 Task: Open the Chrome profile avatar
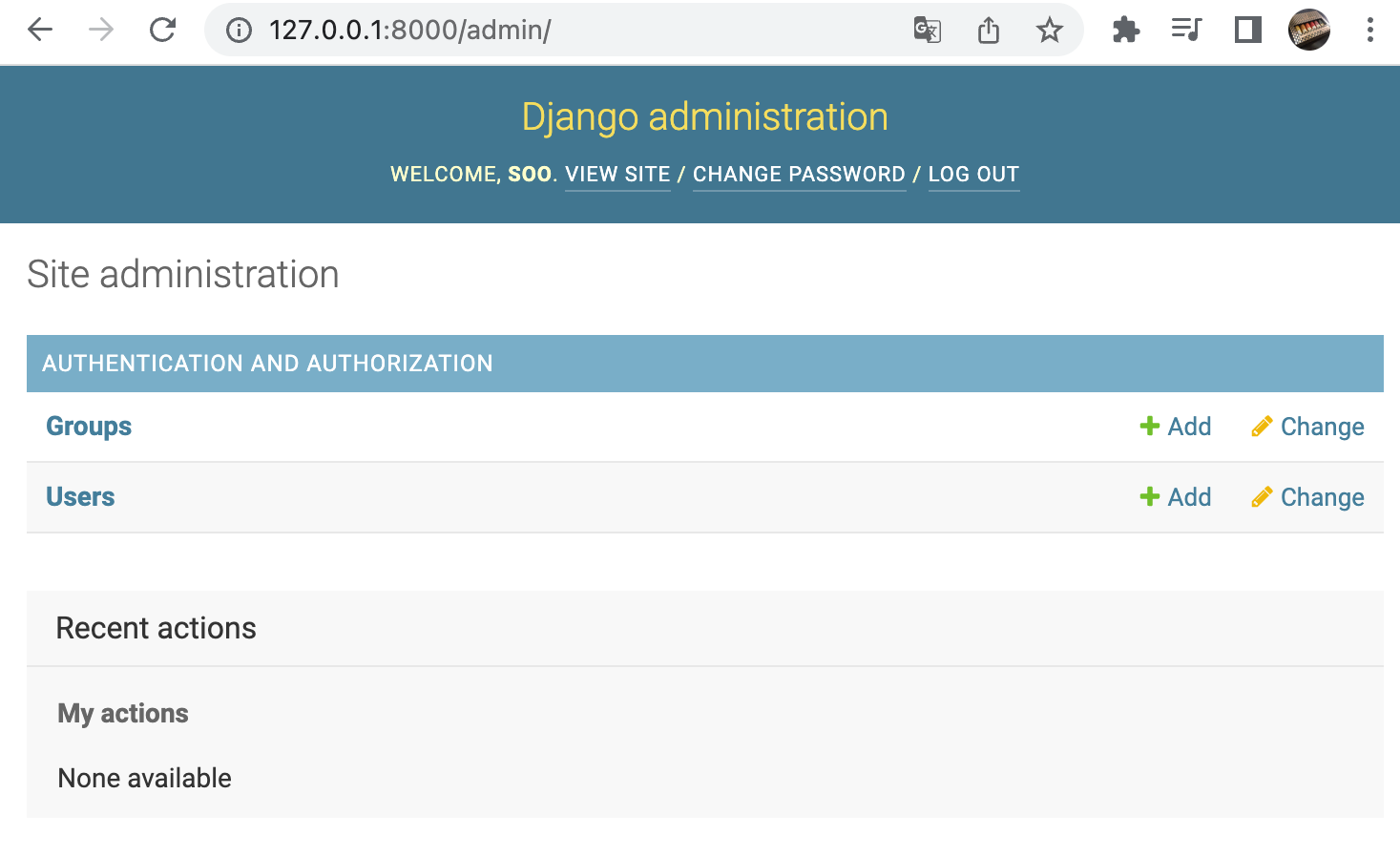1309,31
